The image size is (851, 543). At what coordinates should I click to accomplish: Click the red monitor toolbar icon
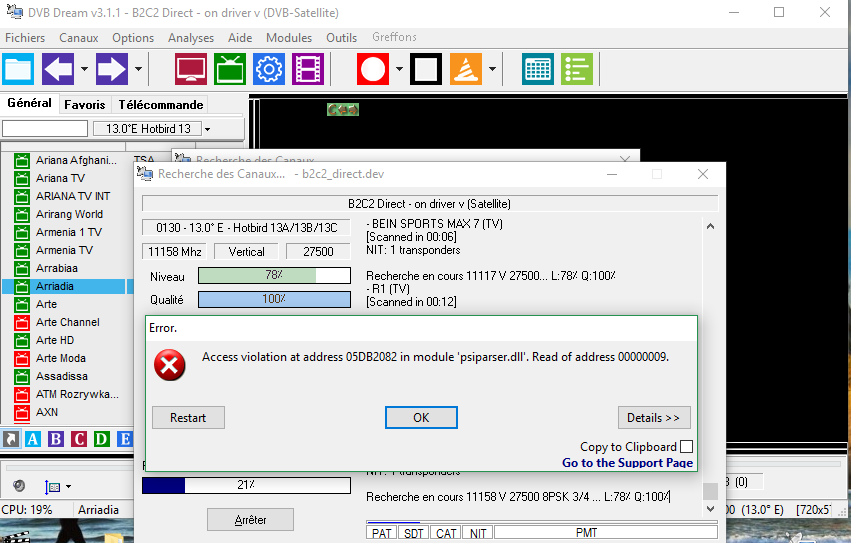(x=190, y=69)
